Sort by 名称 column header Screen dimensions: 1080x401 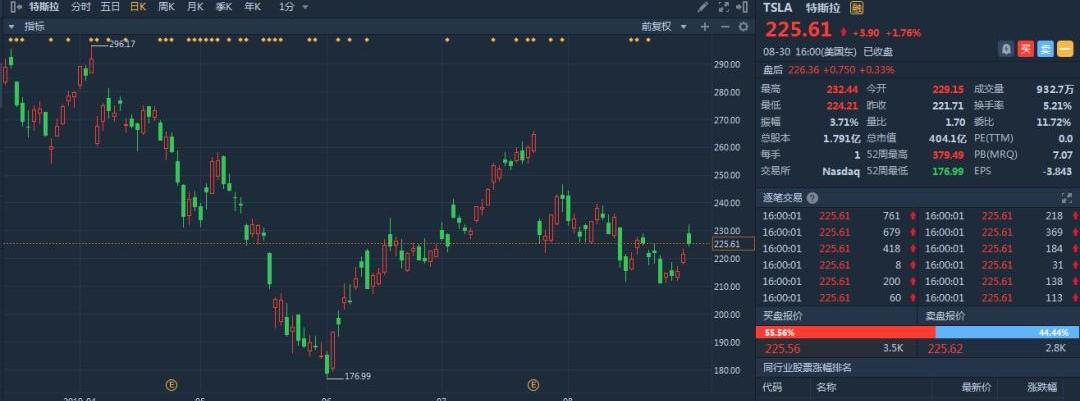click(826, 388)
